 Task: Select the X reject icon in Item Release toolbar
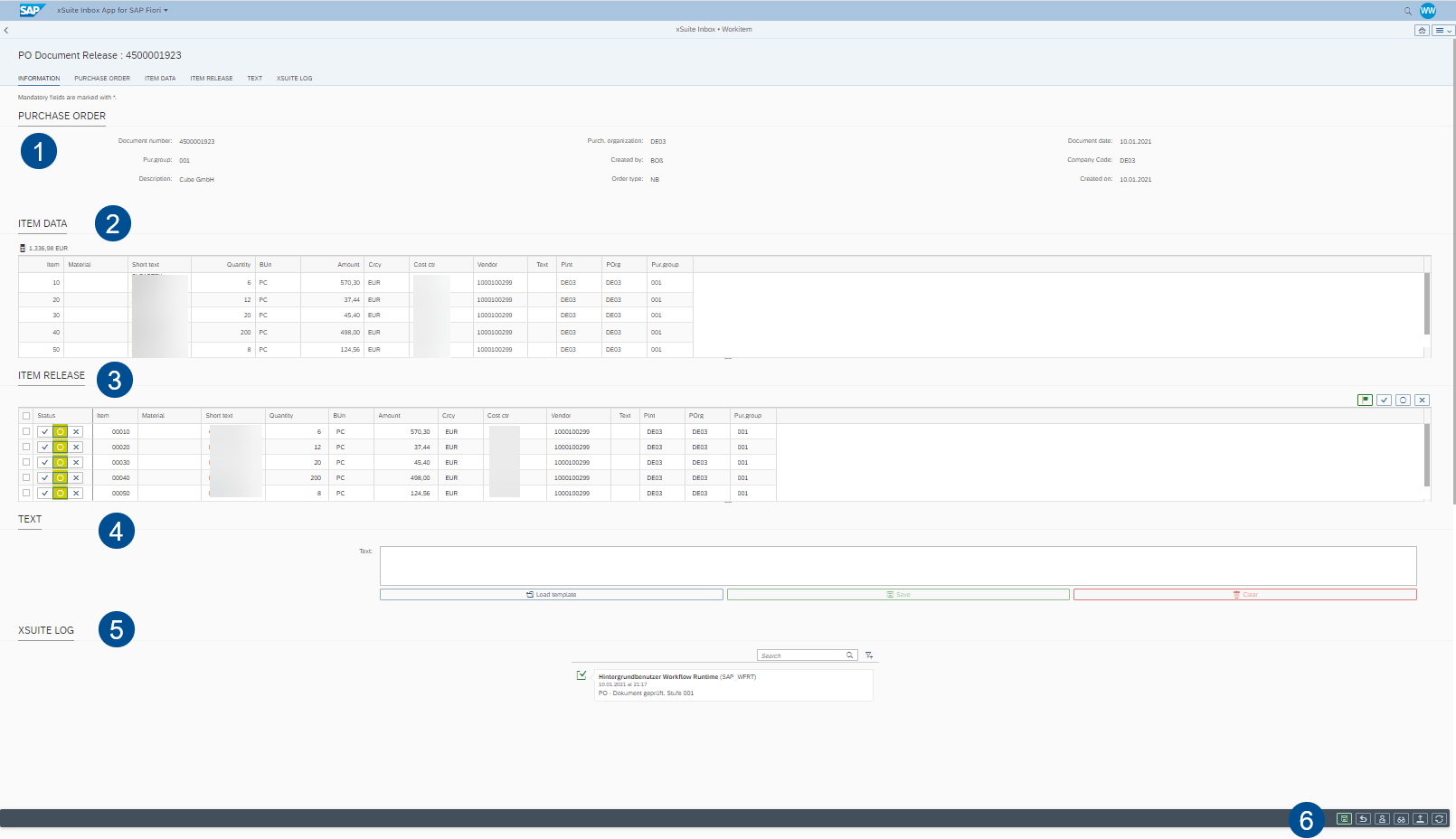pyautogui.click(x=1422, y=400)
